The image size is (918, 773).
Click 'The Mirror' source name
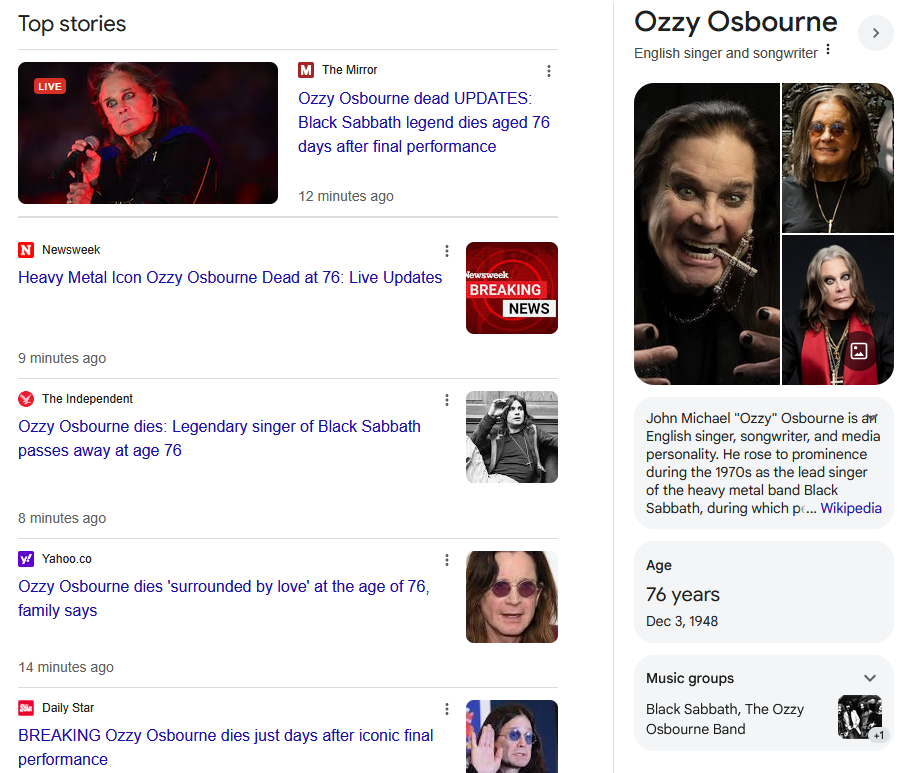click(x=350, y=70)
